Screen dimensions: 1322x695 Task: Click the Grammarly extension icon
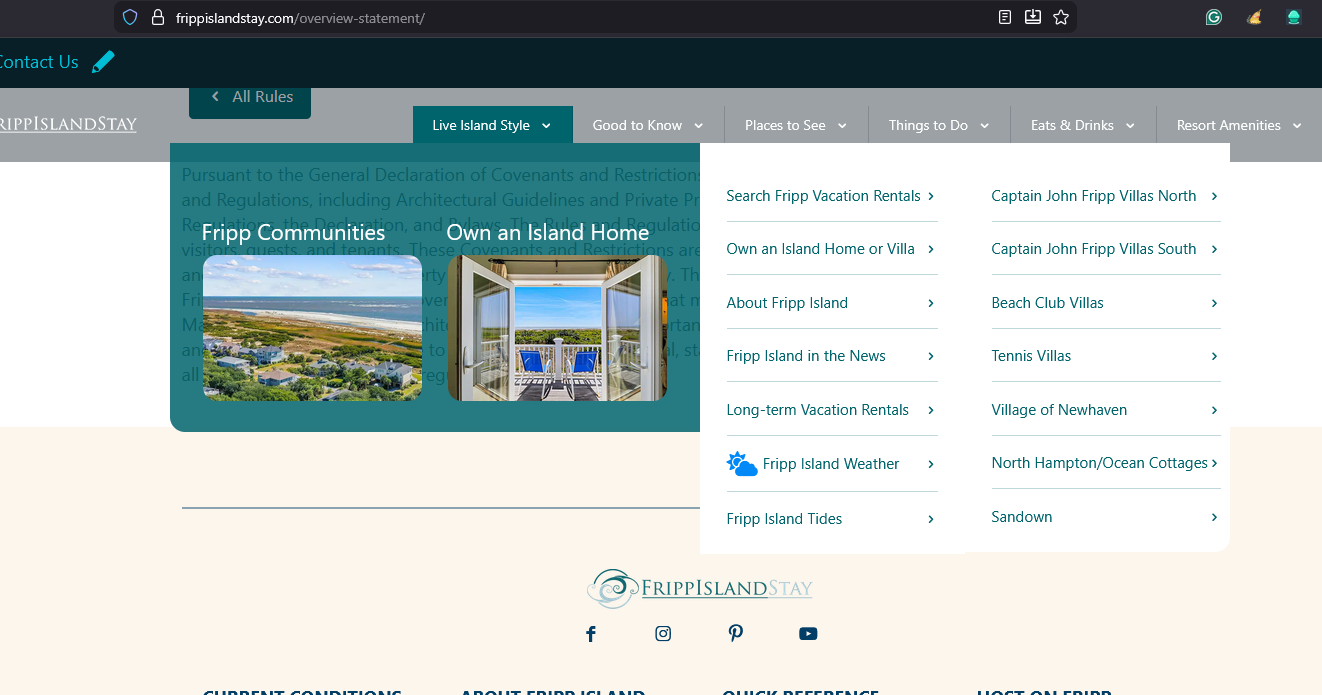(x=1214, y=17)
